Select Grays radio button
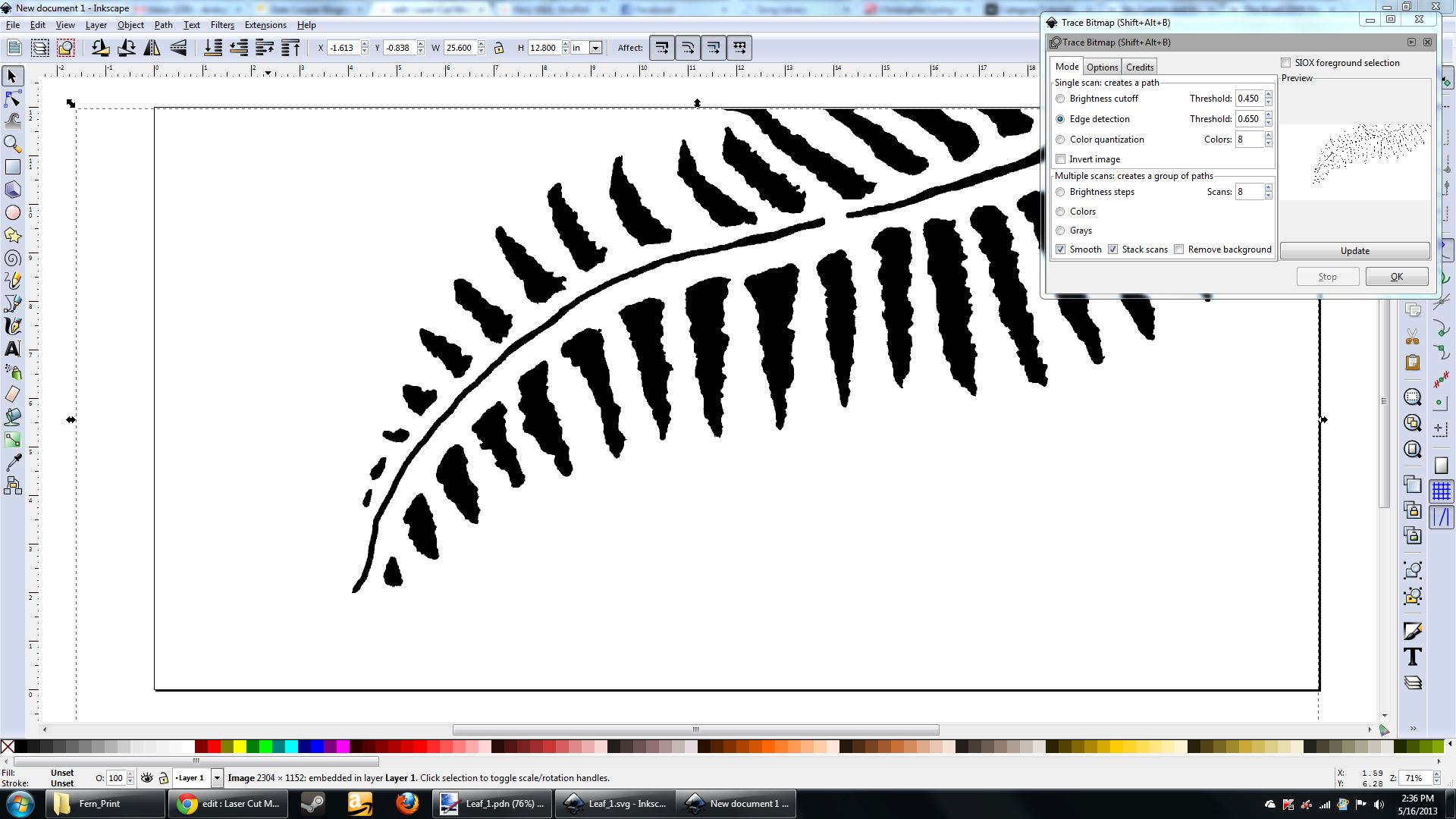Screen dimensions: 1456x819 pyautogui.click(x=1060, y=231)
